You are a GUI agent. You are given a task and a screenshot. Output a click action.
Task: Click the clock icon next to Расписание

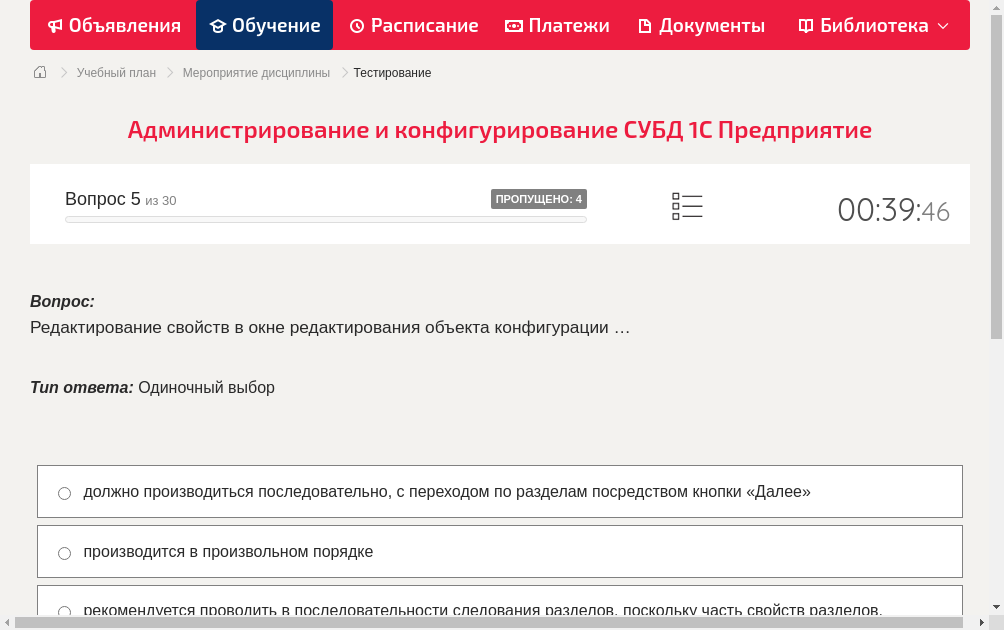(x=357, y=25)
